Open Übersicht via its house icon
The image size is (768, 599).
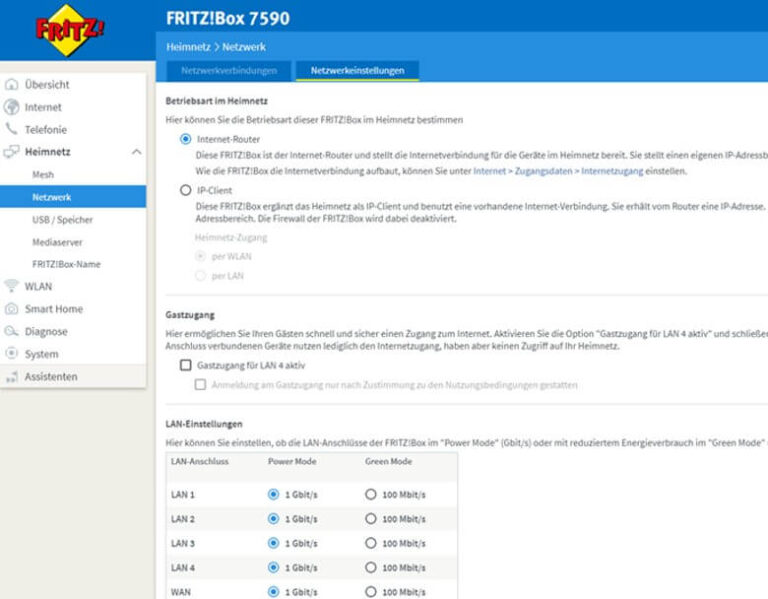12,85
